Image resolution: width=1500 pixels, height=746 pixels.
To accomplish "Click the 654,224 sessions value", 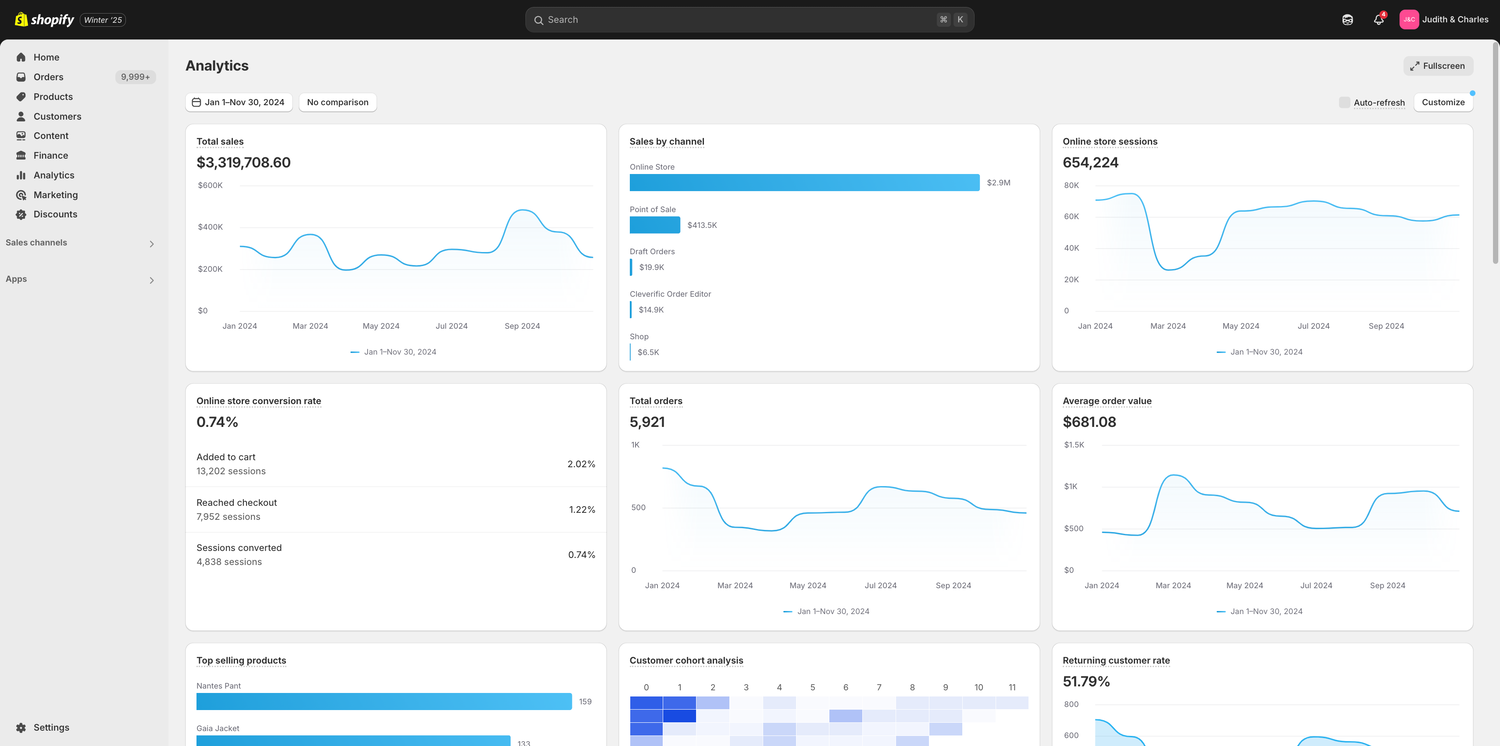I will [1090, 163].
